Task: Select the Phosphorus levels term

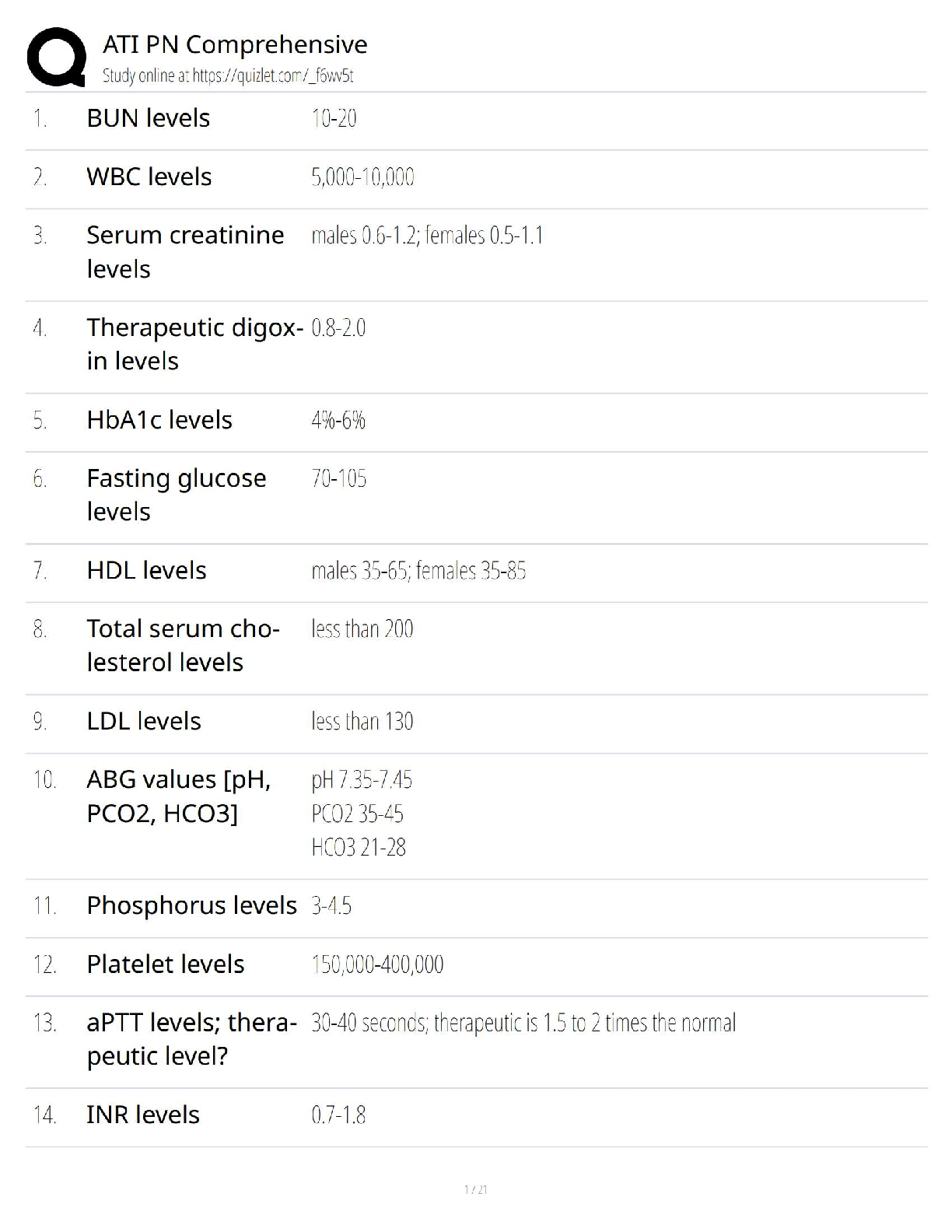Action: [x=191, y=905]
